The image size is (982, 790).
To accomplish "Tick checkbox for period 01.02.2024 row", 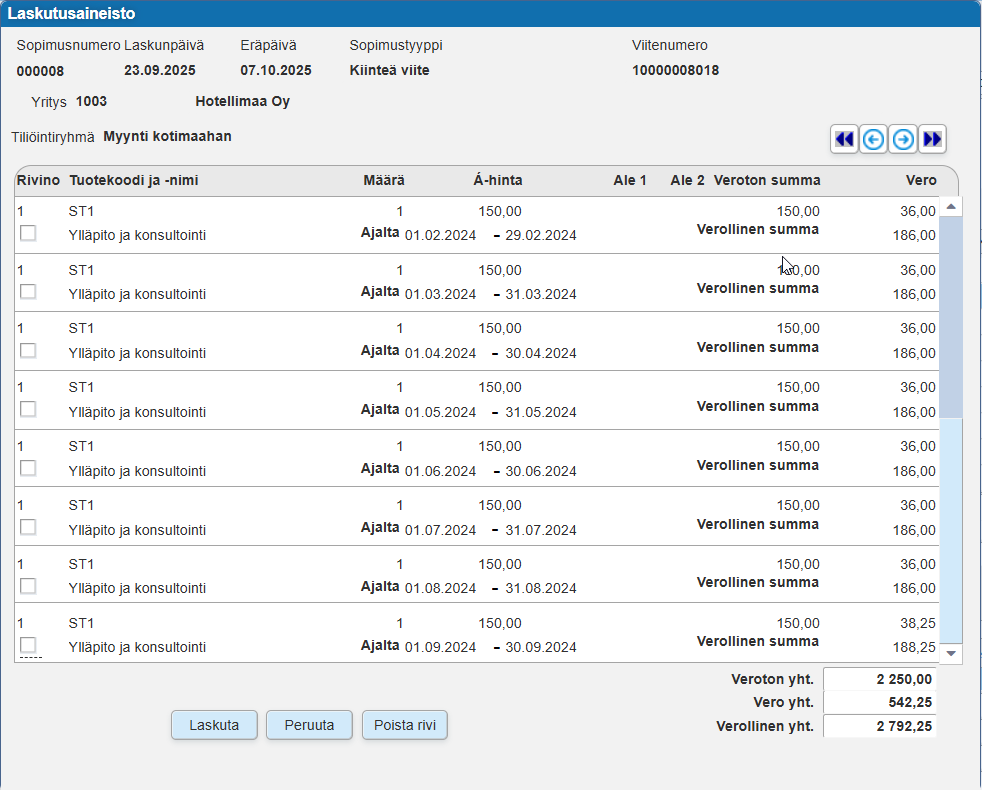I will (28, 233).
